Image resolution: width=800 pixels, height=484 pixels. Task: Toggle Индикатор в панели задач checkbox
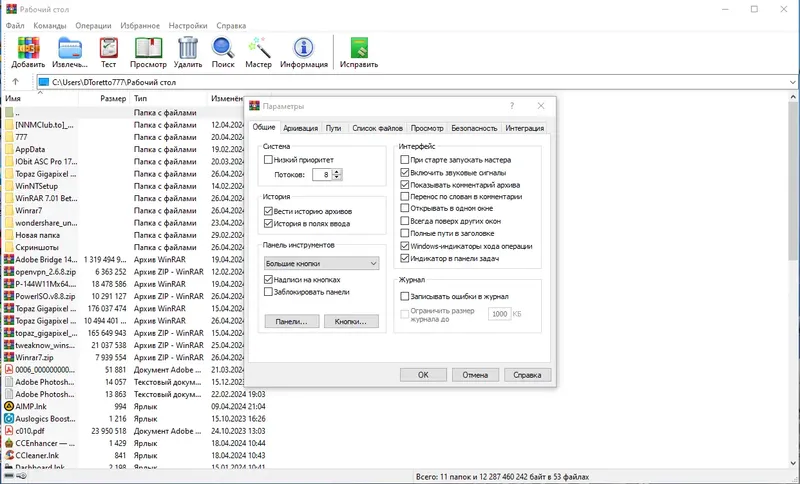(x=405, y=259)
